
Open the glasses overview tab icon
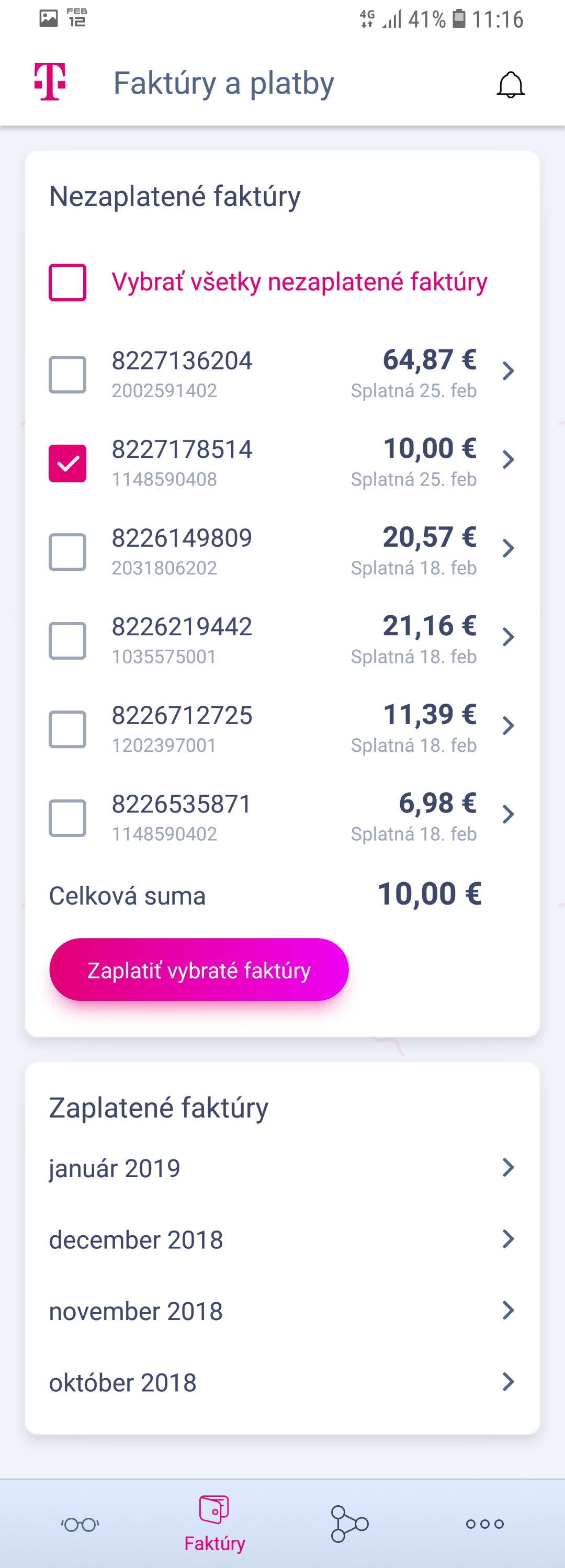[x=80, y=1524]
